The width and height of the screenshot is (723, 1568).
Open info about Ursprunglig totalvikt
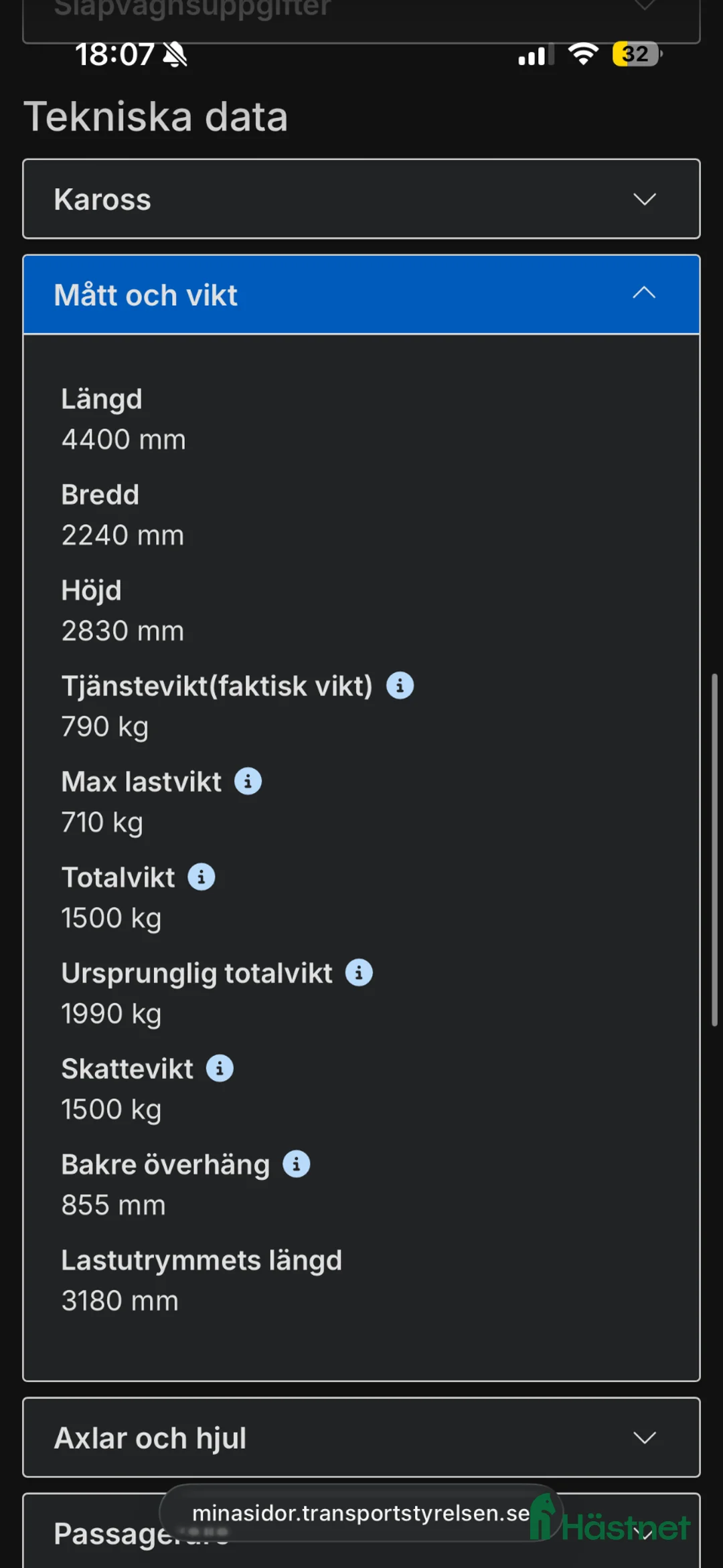click(359, 972)
